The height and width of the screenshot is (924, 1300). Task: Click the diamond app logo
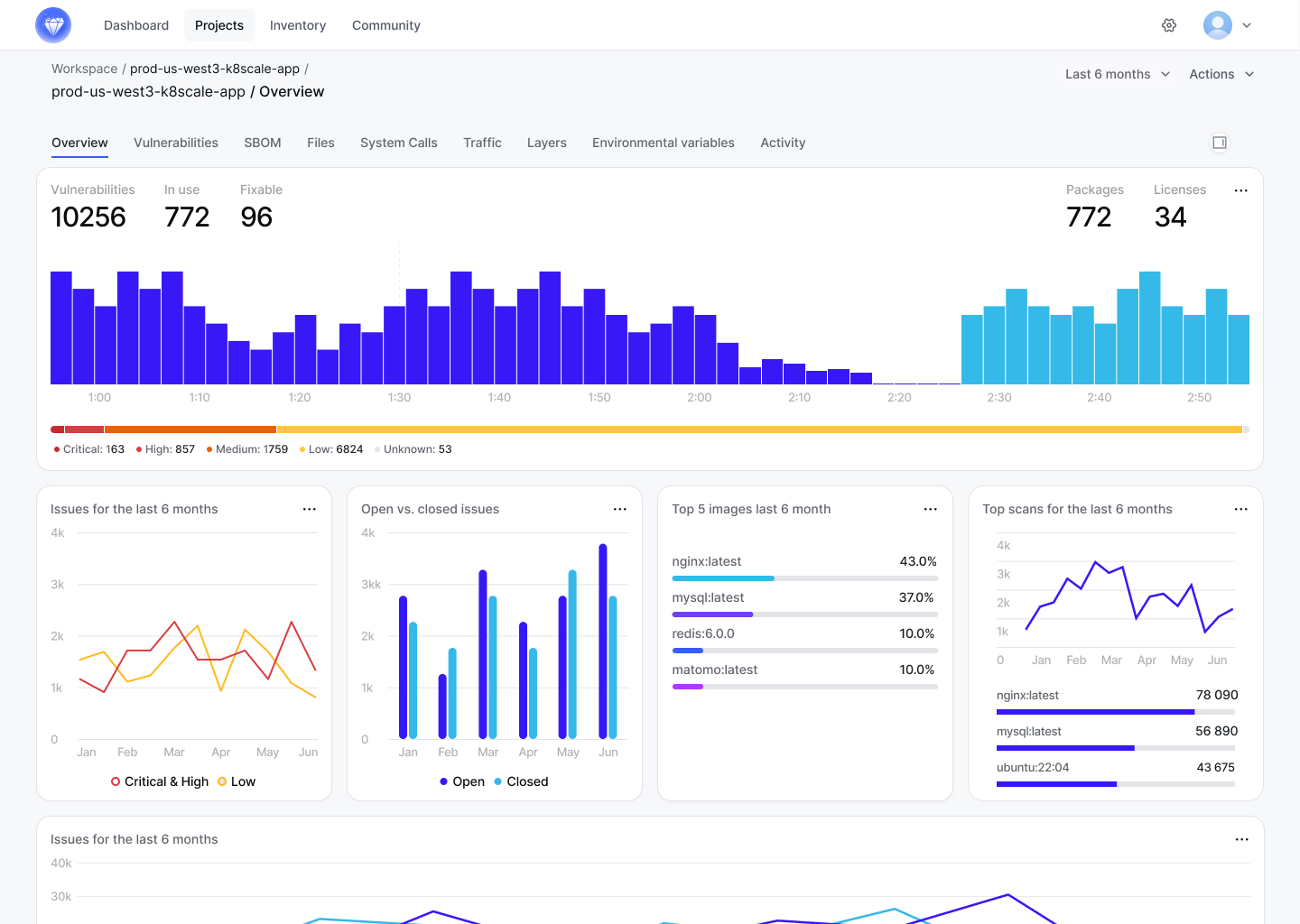pyautogui.click(x=52, y=24)
